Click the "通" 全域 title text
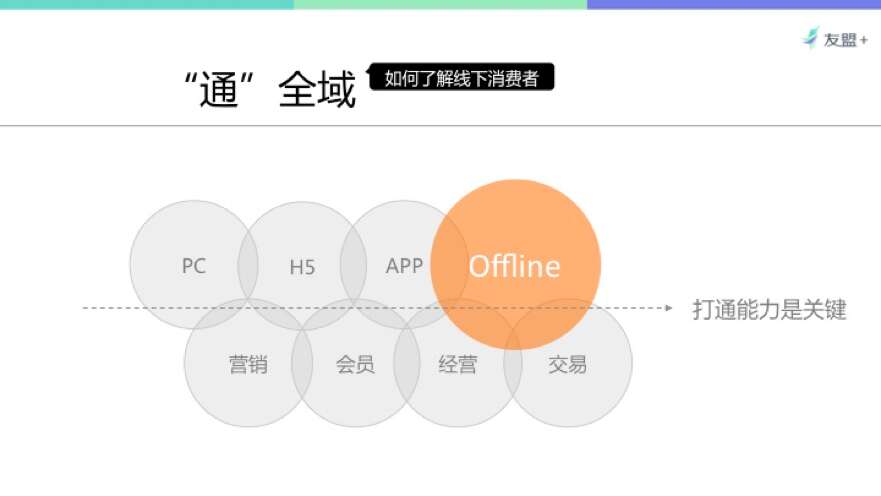Viewport: 881px width, 496px height. tap(270, 89)
